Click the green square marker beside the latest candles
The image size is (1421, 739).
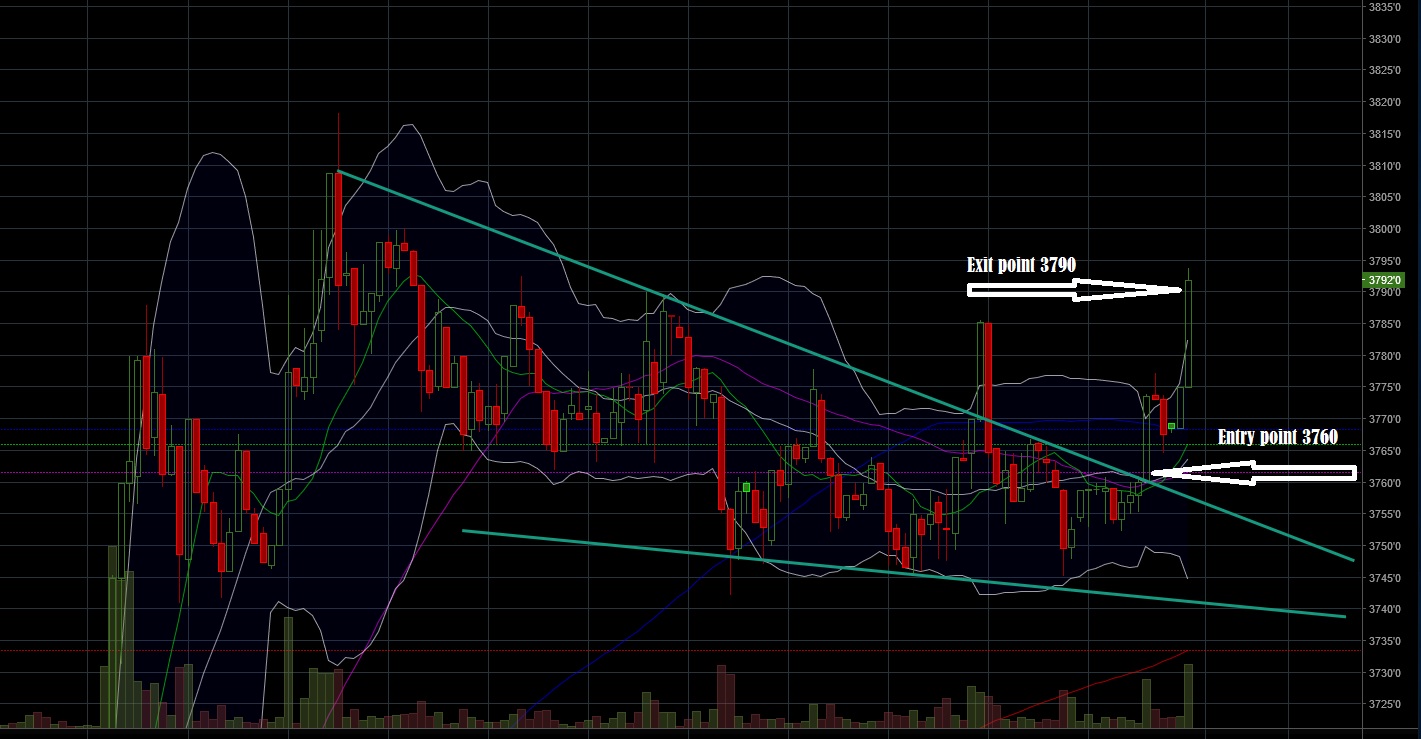1172,427
